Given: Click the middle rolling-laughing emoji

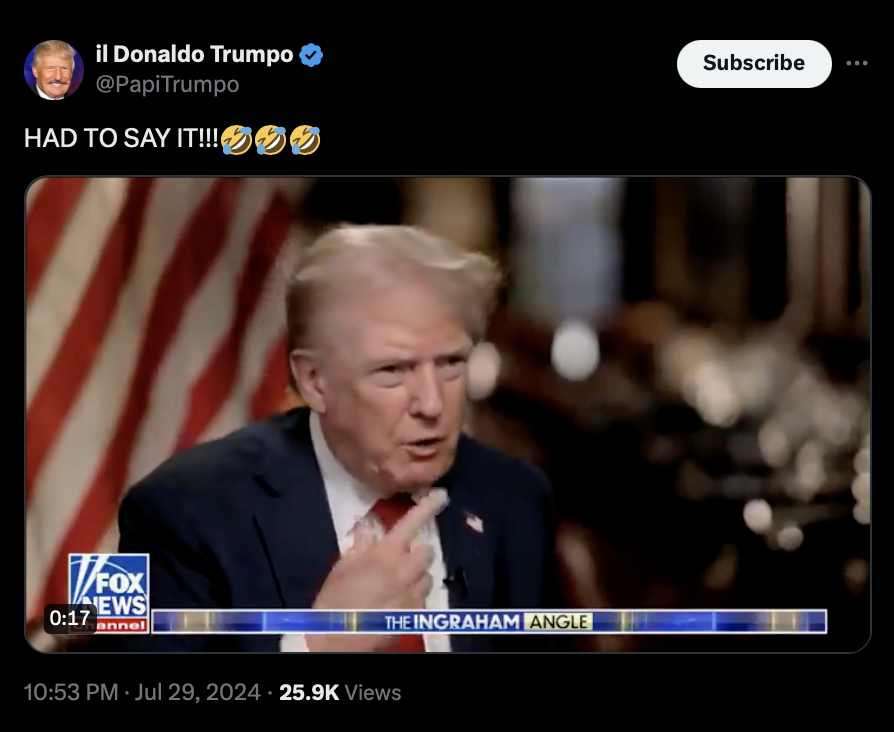Looking at the screenshot, I should point(270,140).
